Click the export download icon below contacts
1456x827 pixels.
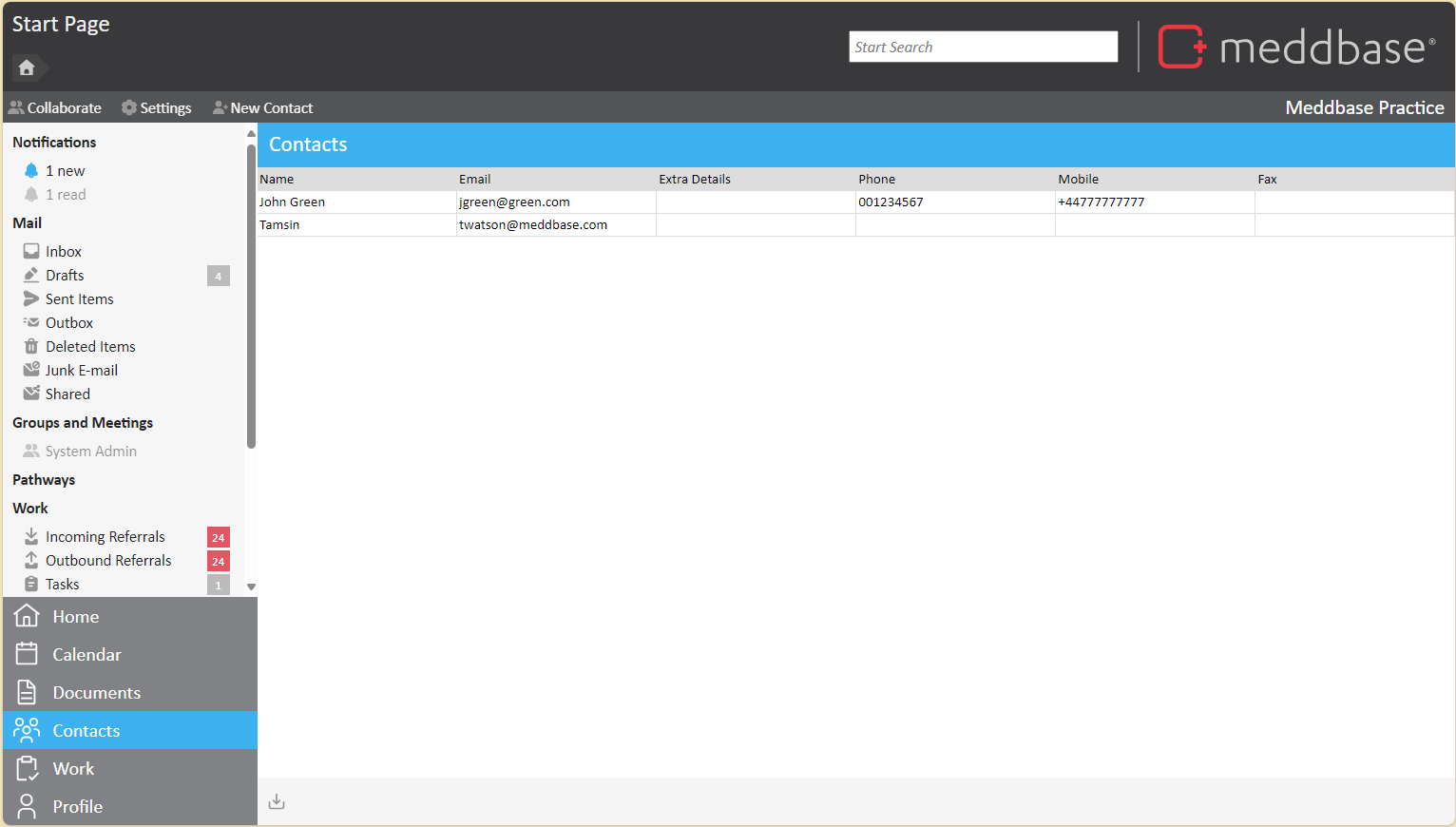coord(277,802)
